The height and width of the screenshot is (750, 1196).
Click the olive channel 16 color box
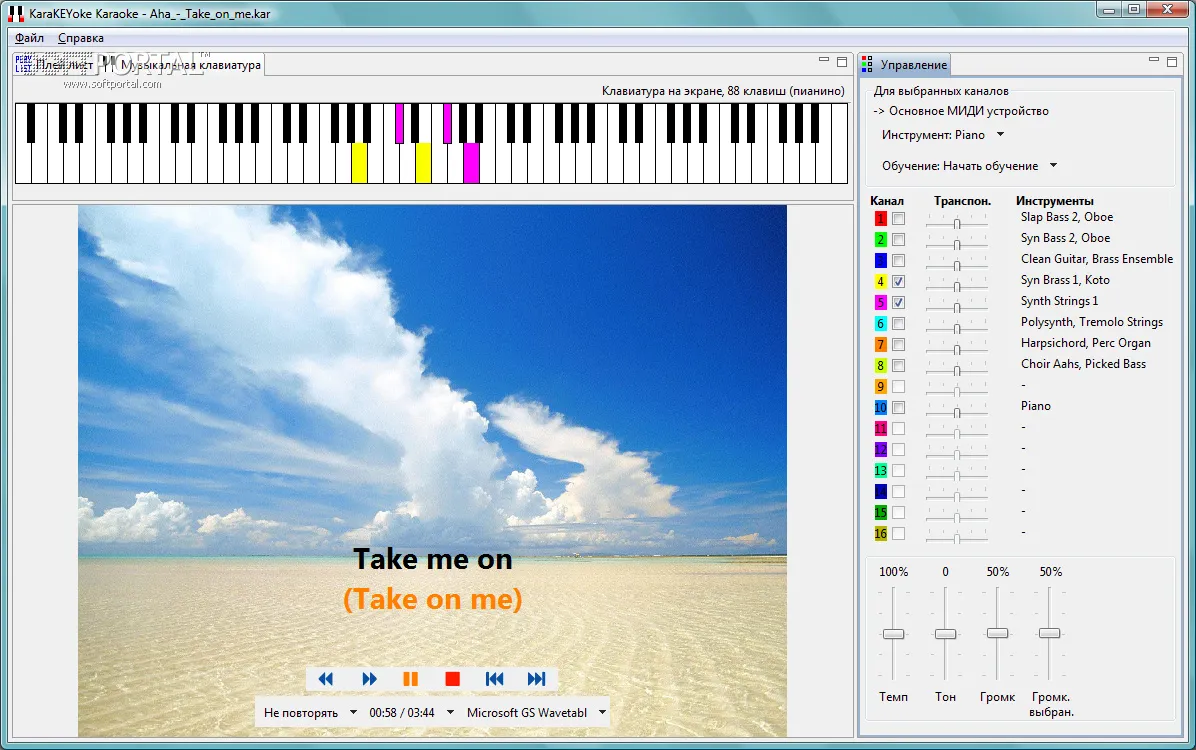(x=880, y=533)
